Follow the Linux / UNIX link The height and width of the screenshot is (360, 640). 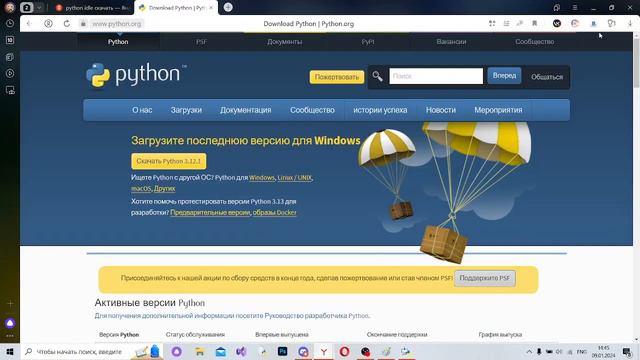295,178
